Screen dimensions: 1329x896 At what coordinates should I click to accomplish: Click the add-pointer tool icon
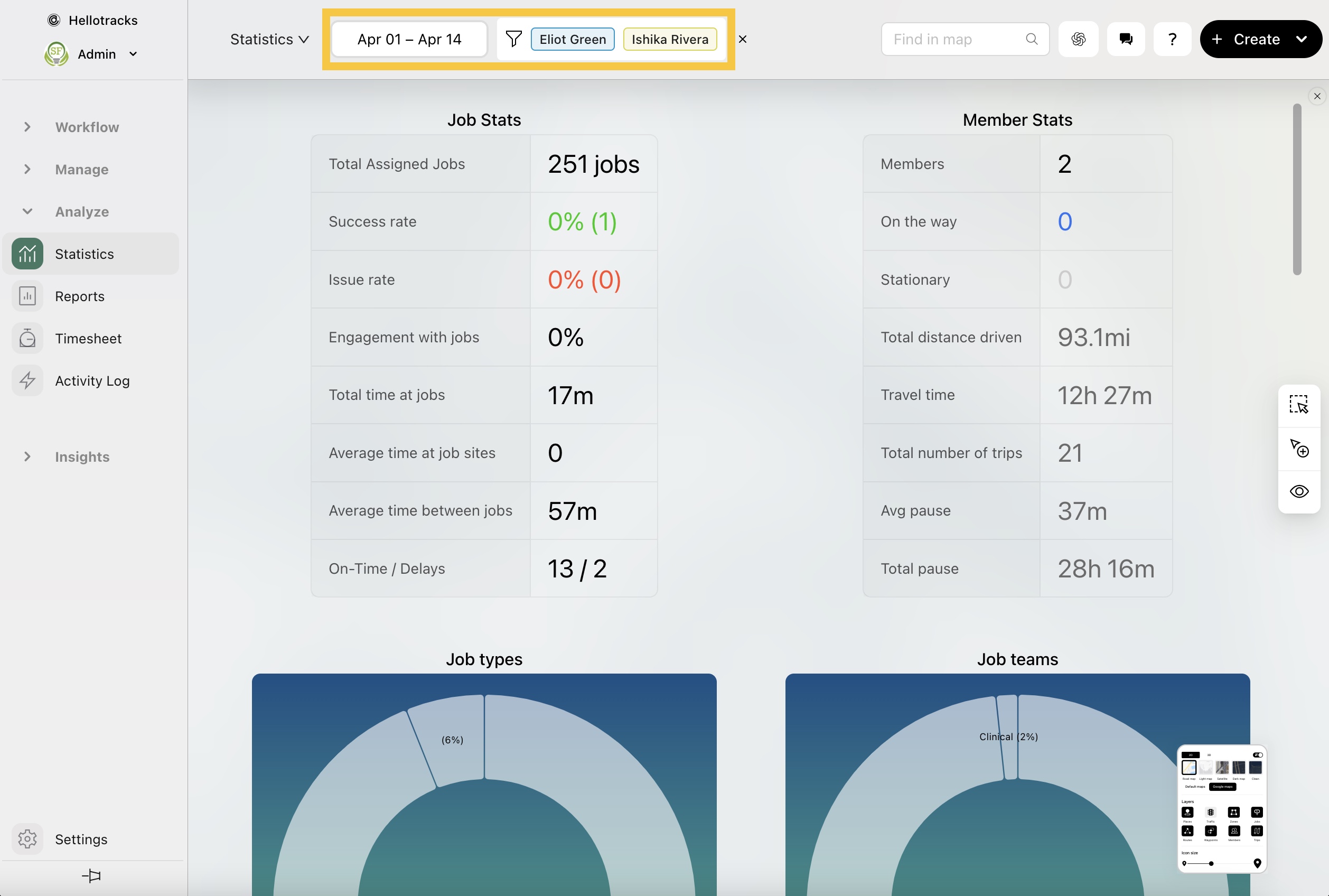coord(1299,449)
